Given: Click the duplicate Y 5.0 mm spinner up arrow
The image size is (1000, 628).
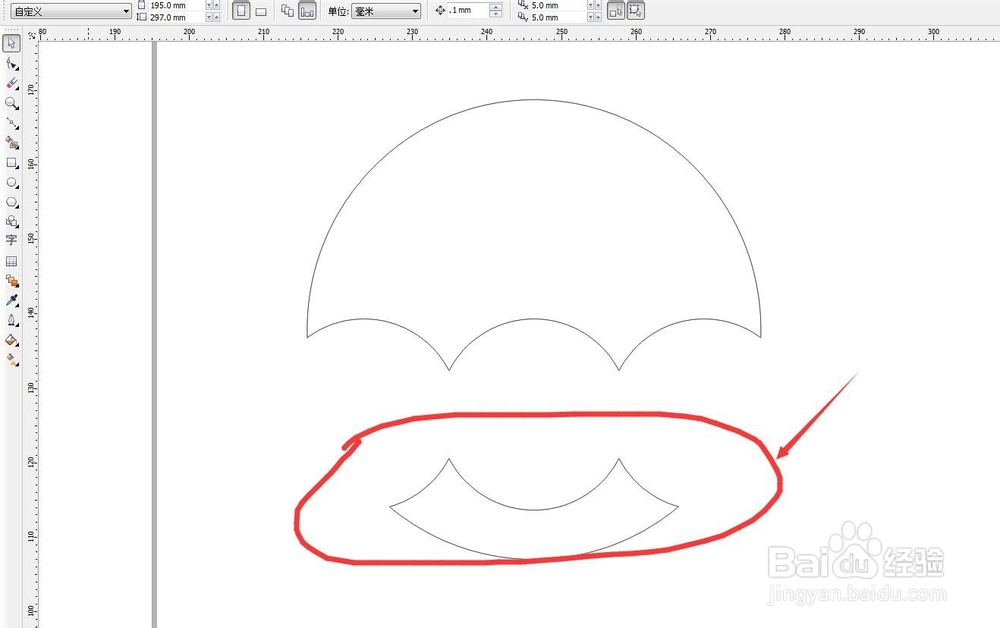Looking at the screenshot, I should tap(598, 17).
